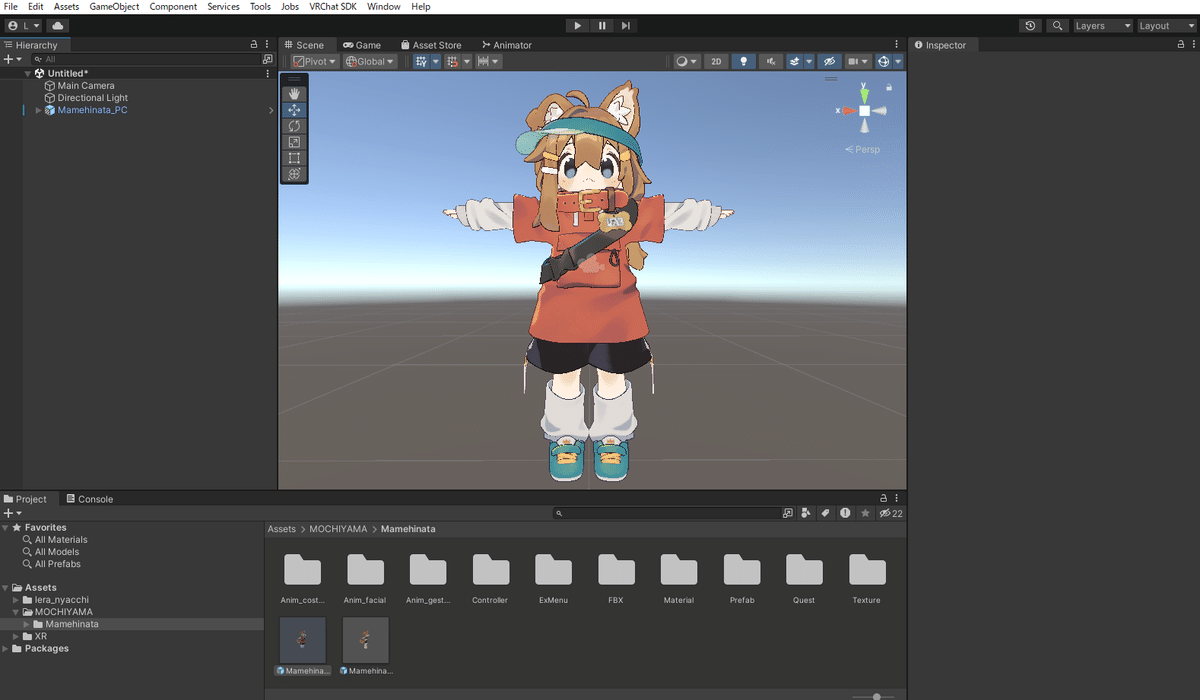Image resolution: width=1200 pixels, height=700 pixels.
Task: Toggle scene audio mute
Action: click(x=770, y=61)
